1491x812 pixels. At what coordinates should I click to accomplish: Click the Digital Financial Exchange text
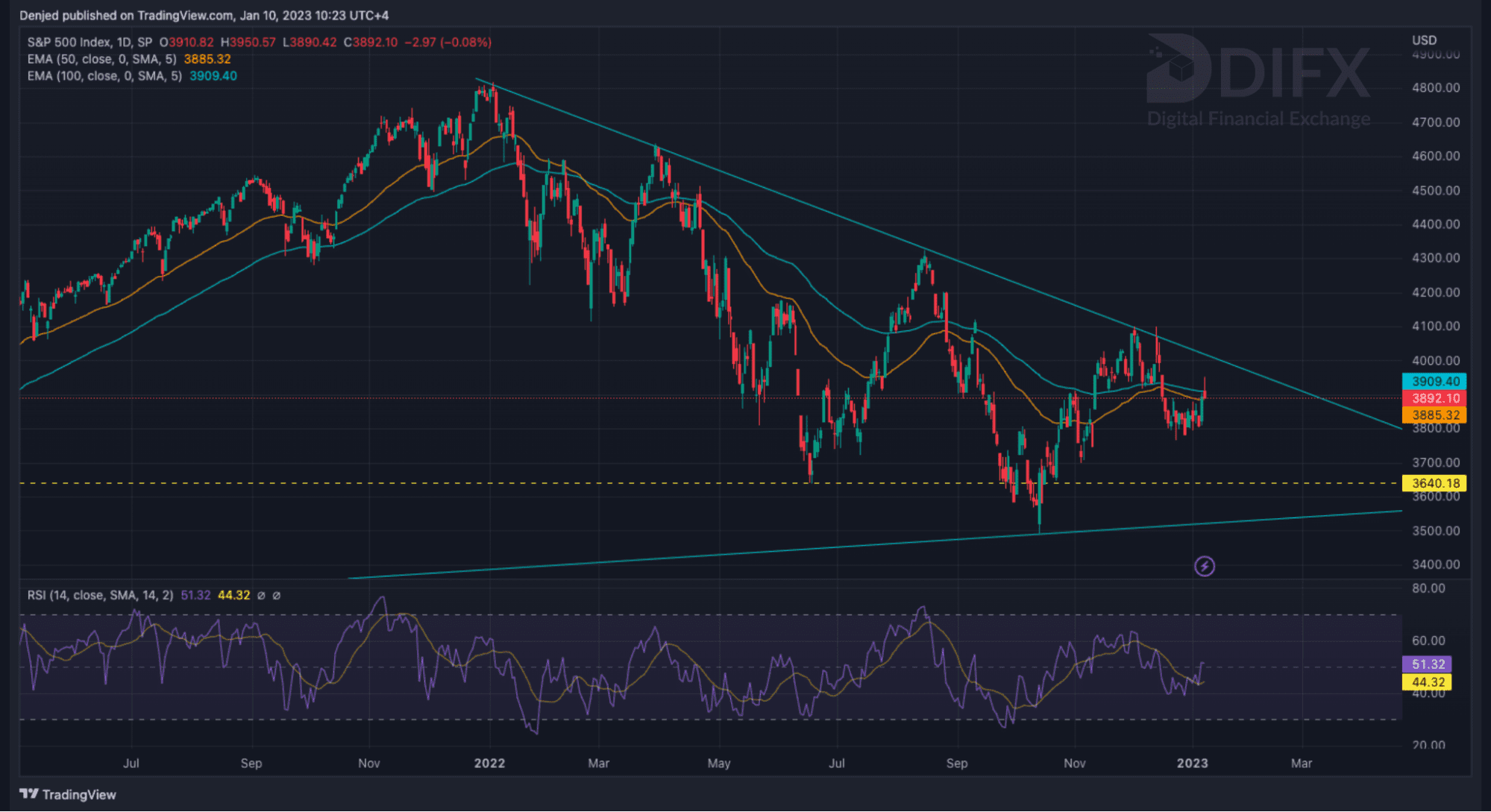point(1258,119)
